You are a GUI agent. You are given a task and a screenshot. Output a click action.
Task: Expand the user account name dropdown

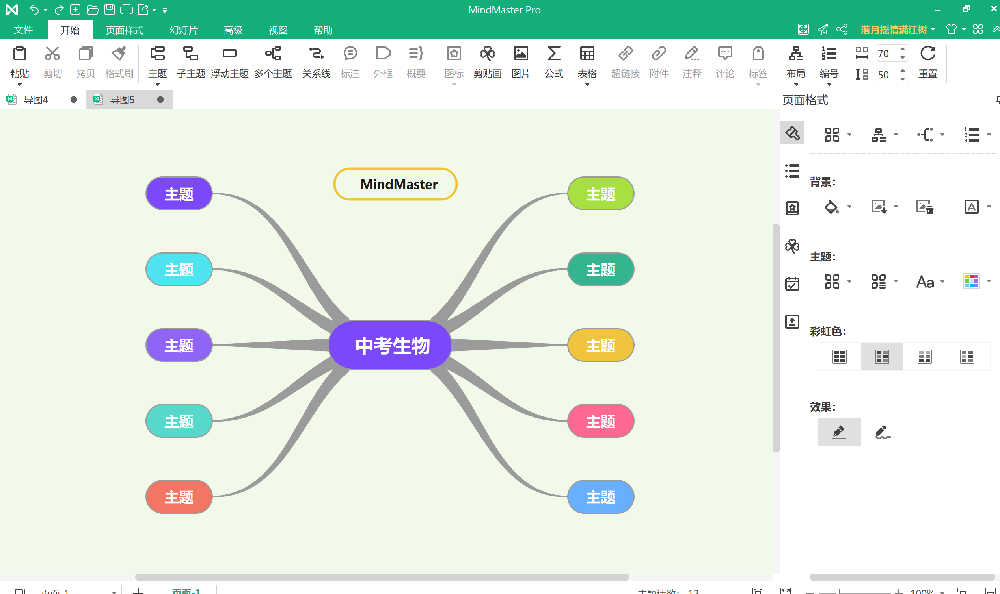pos(933,29)
